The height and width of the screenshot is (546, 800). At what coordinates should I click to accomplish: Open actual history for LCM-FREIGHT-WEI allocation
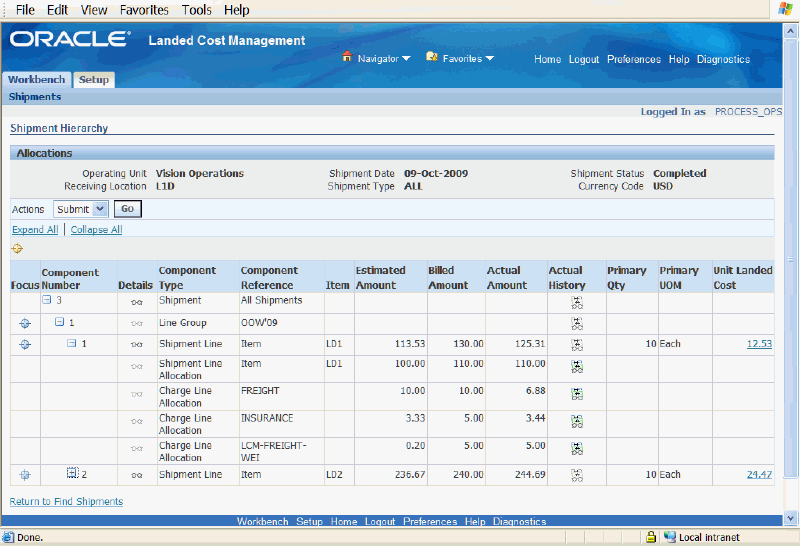(577, 449)
